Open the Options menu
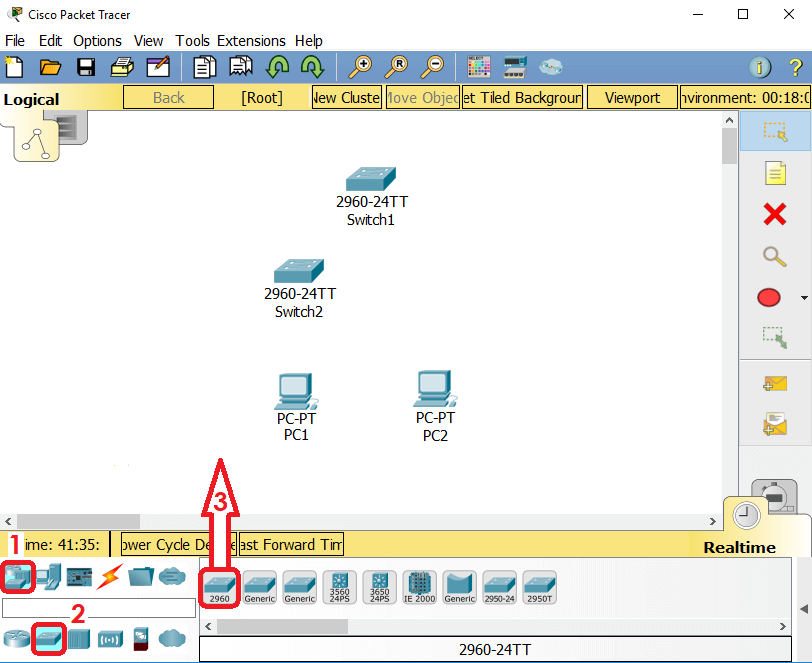Screen dimensions: 812x663 [97, 40]
